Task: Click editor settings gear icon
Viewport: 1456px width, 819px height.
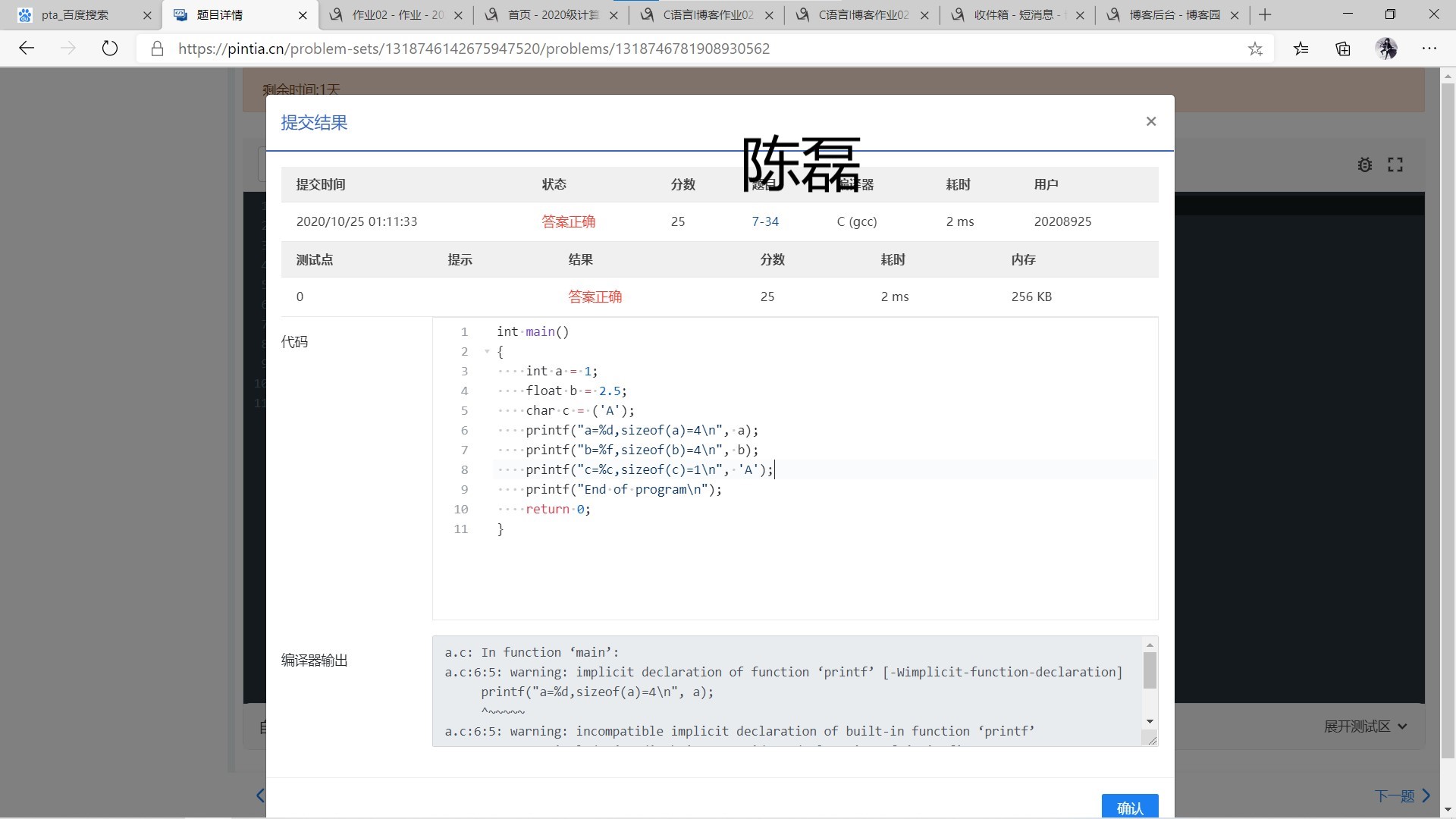Action: coord(1364,165)
